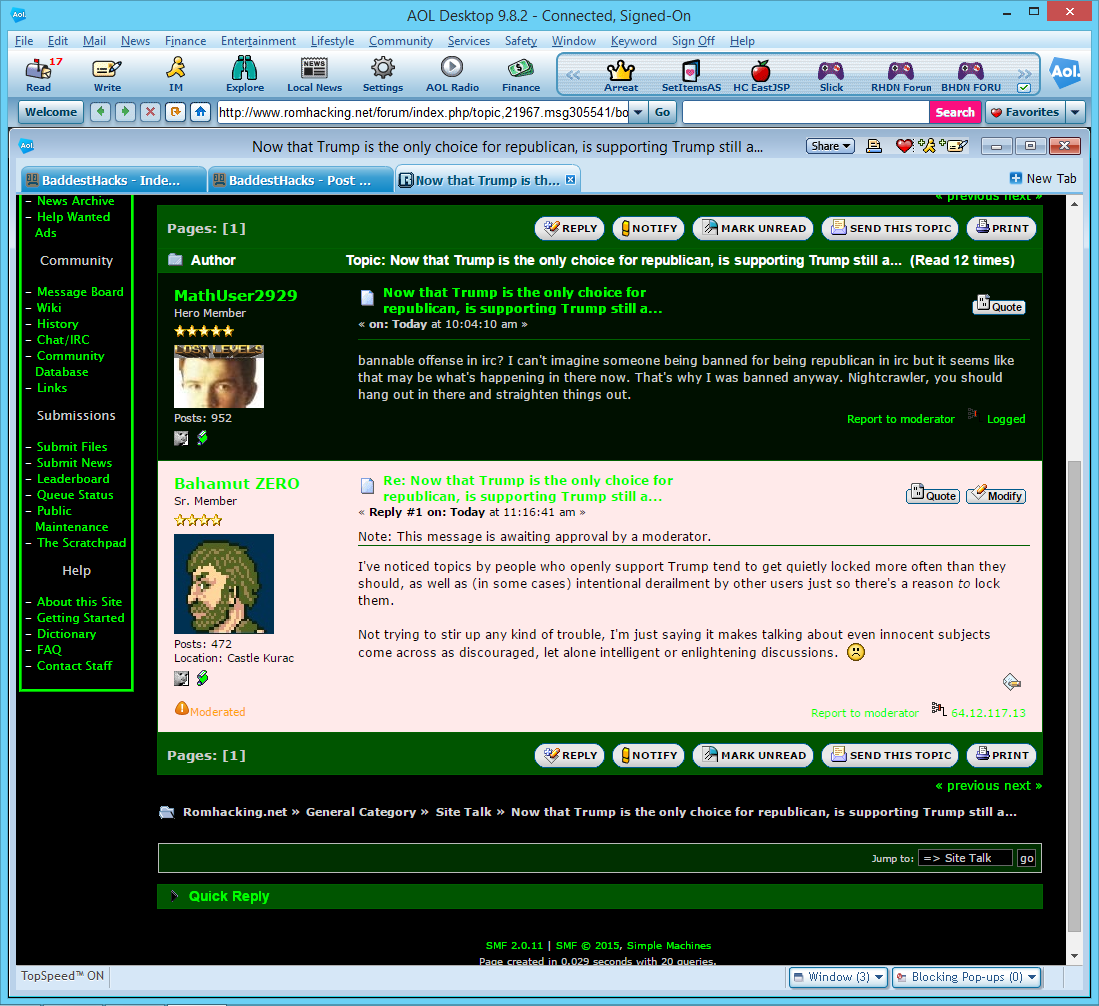Expand the Favorites dropdown arrow
Viewport: 1099px width, 1006px height.
click(x=1075, y=112)
